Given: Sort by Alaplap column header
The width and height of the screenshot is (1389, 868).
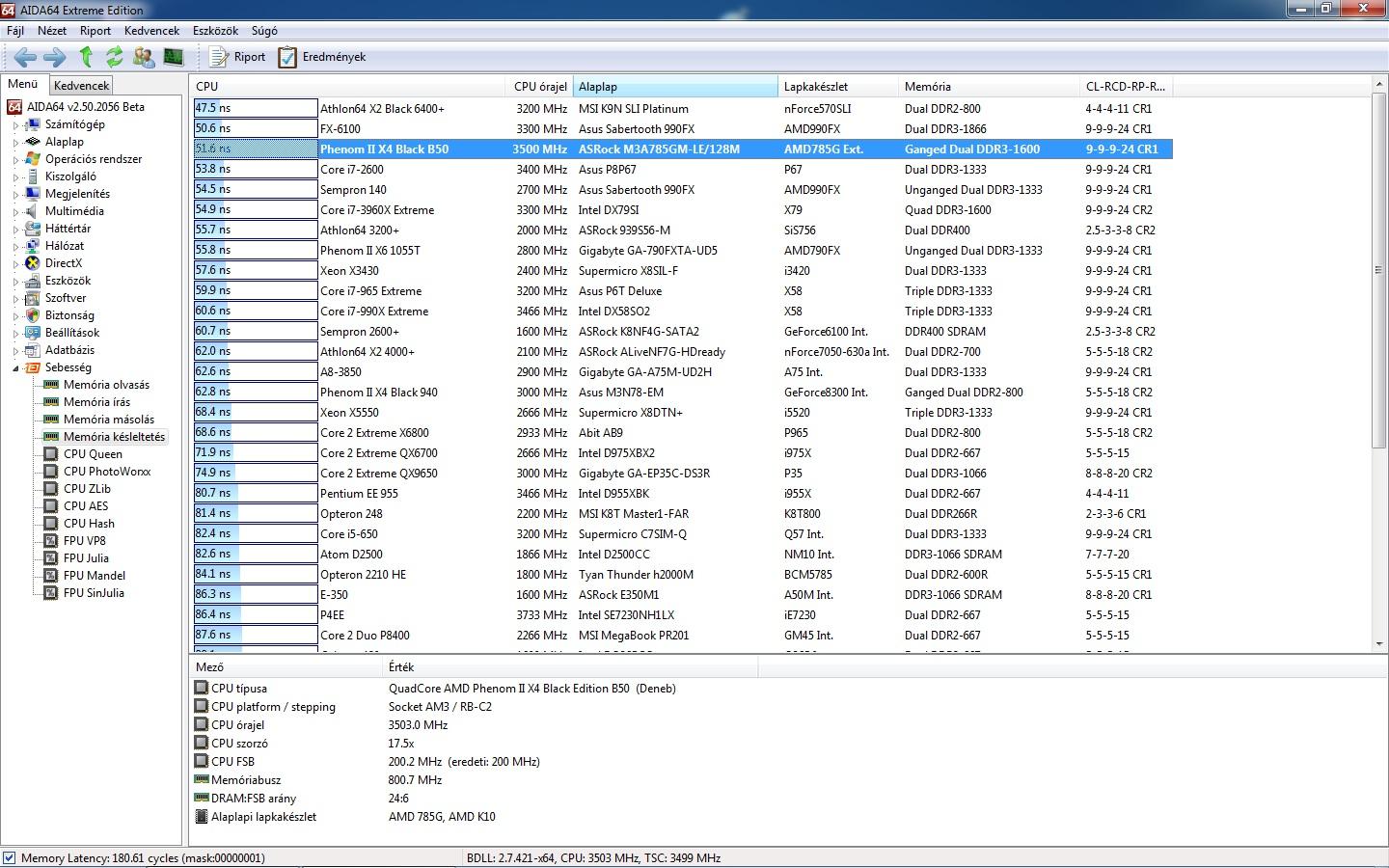Looking at the screenshot, I should [675, 87].
